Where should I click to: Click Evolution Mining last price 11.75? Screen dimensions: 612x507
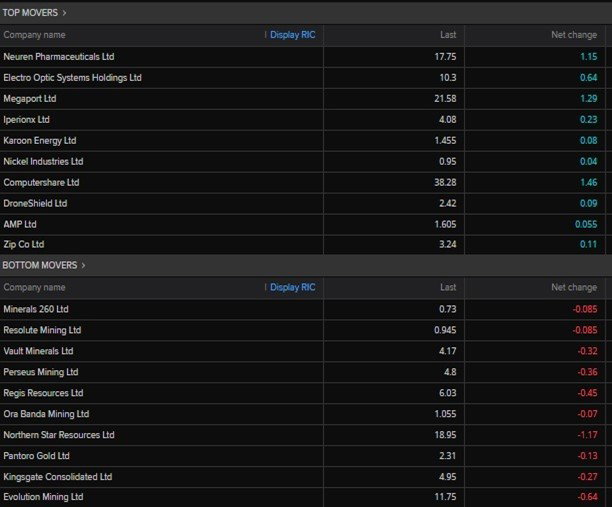click(x=445, y=497)
